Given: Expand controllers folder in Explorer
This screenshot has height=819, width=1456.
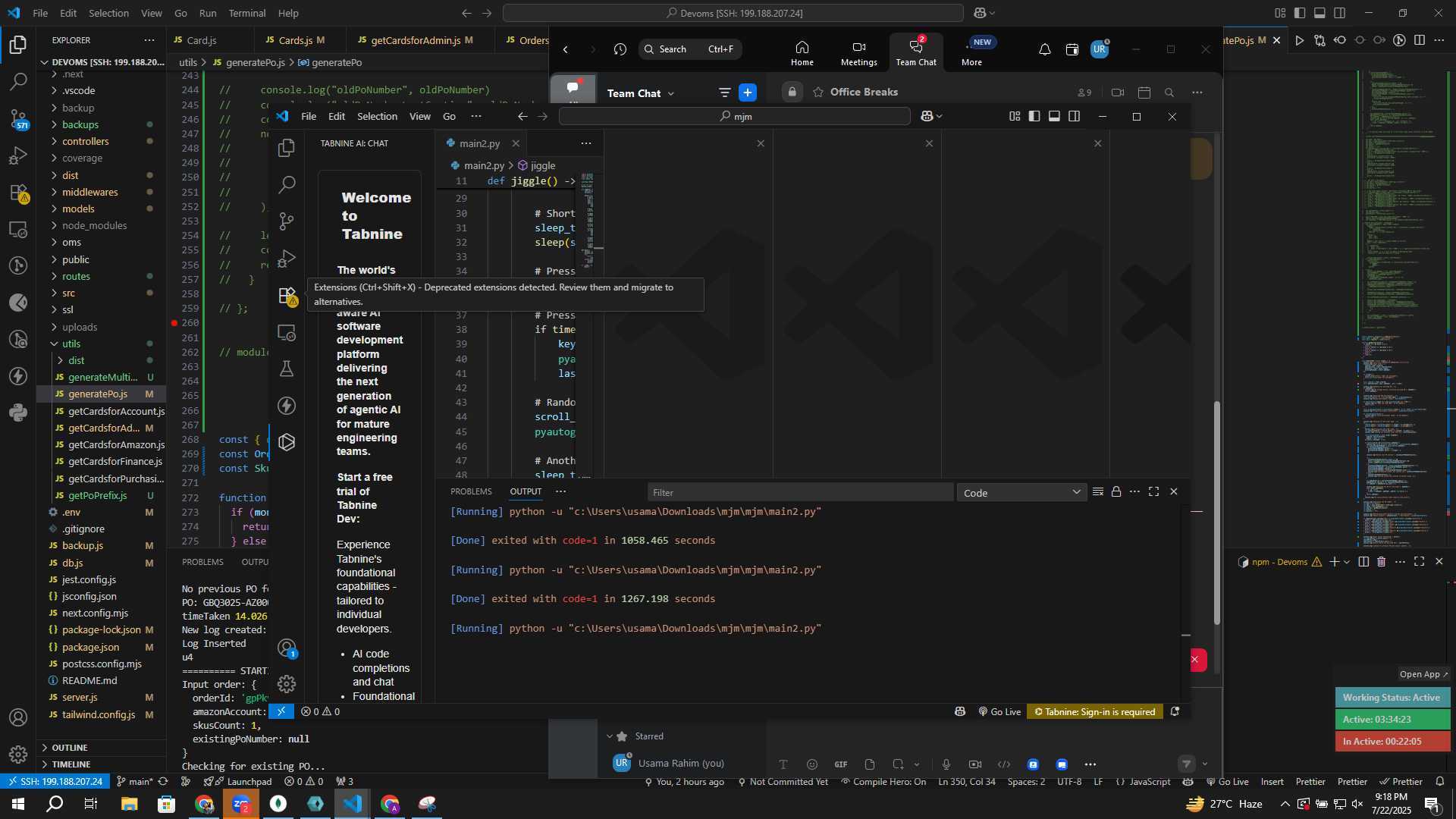Looking at the screenshot, I should pos(85,141).
